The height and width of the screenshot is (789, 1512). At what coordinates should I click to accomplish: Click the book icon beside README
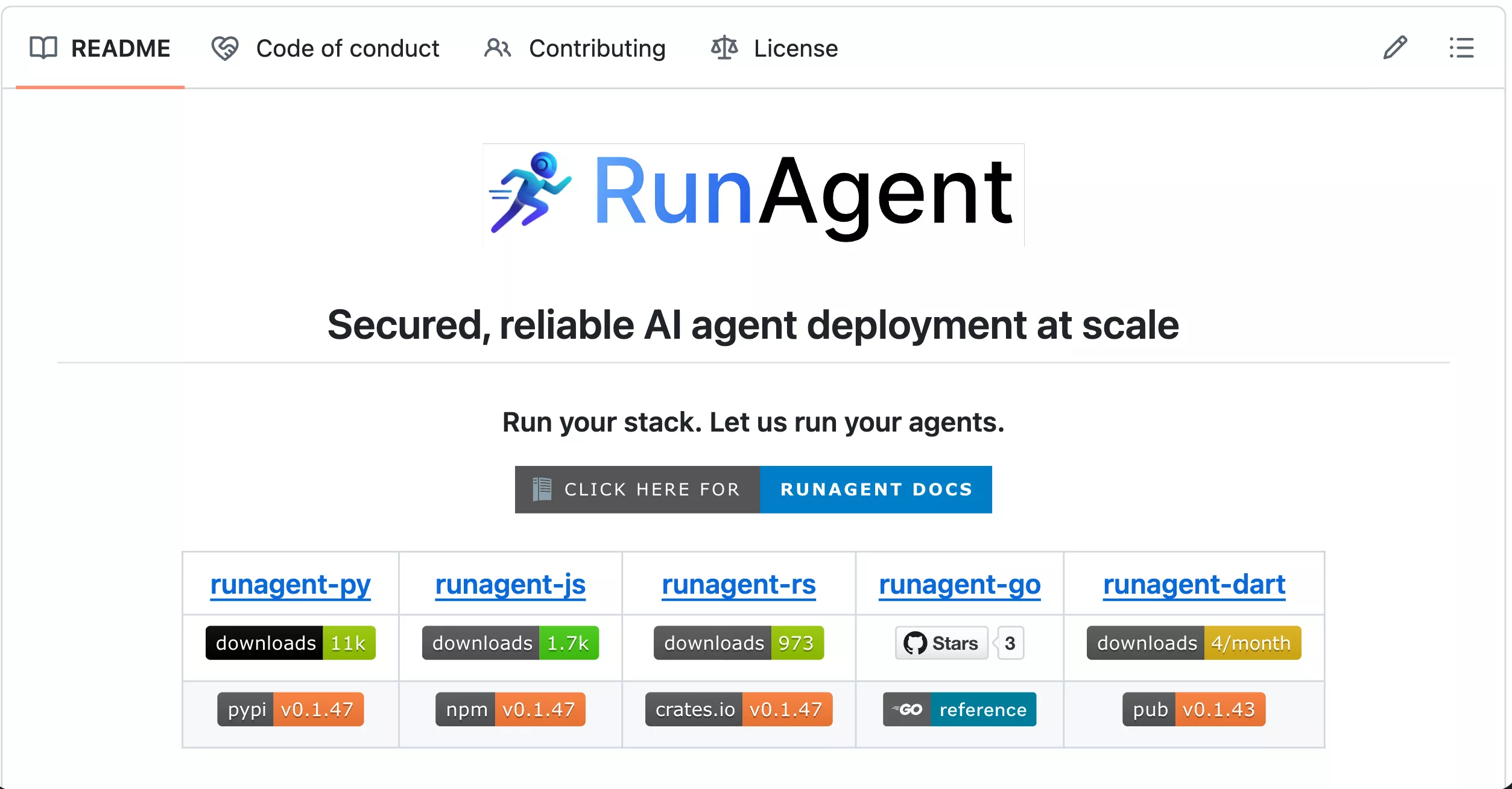[44, 48]
